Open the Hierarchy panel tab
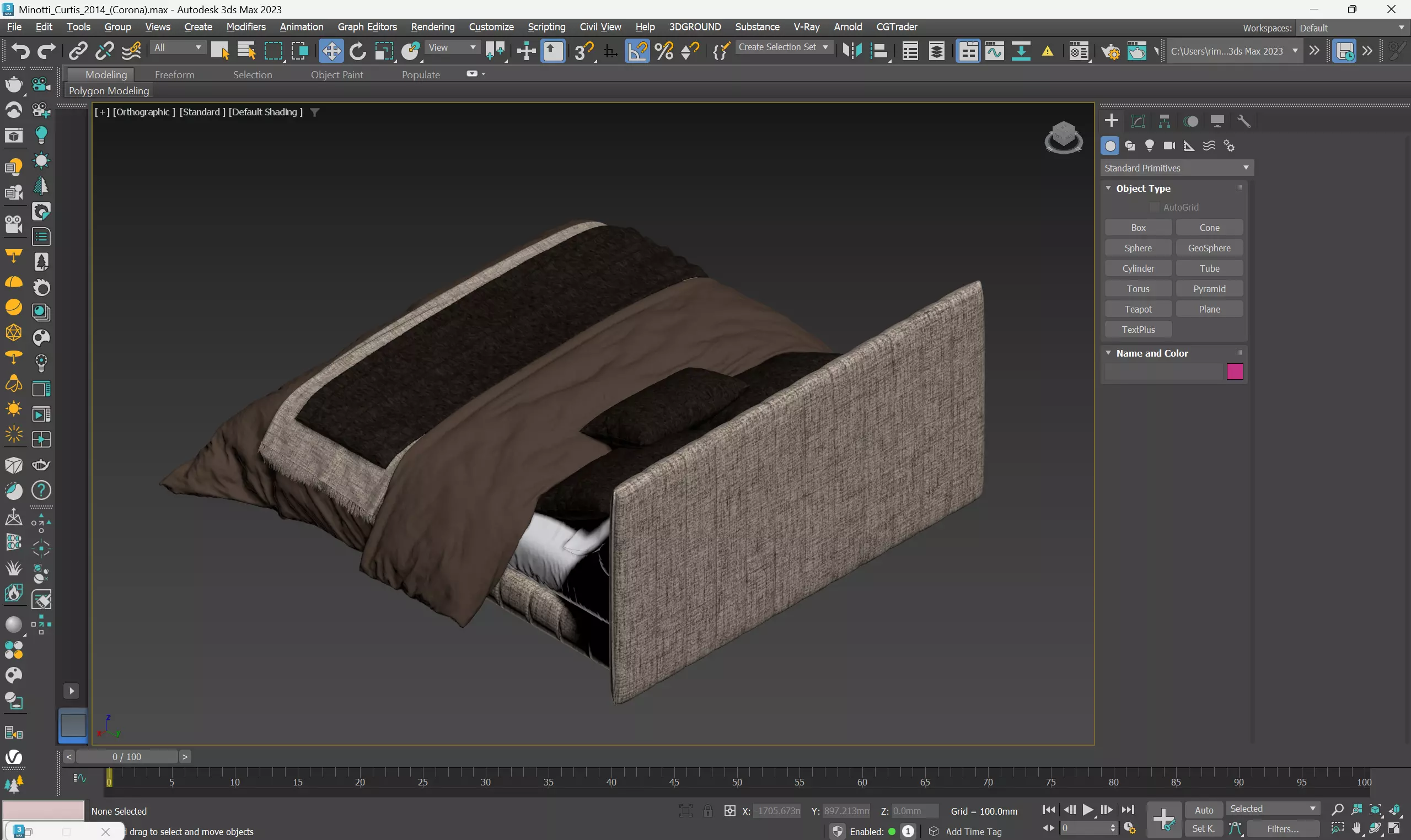The width and height of the screenshot is (1411, 840). point(1164,121)
